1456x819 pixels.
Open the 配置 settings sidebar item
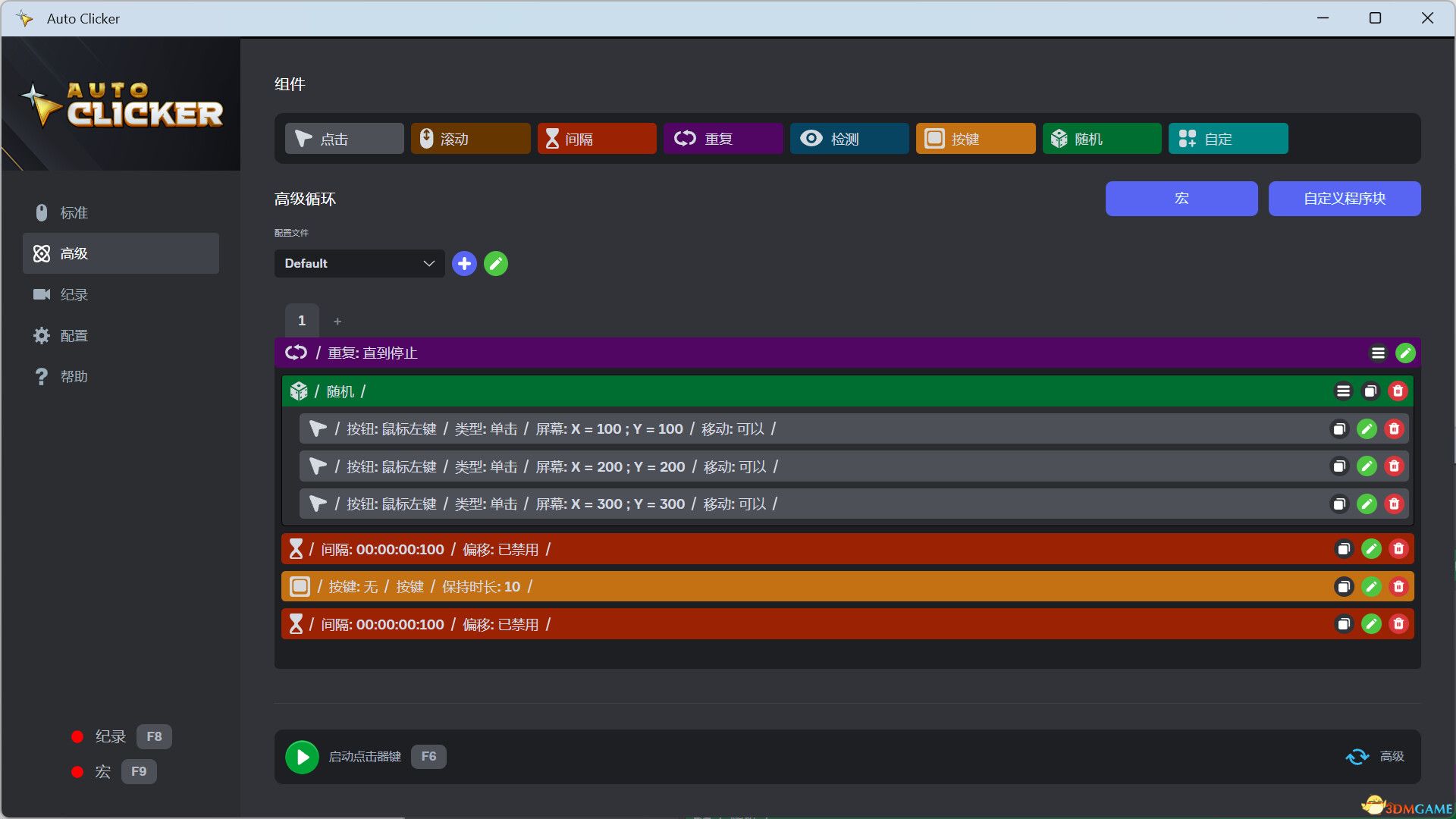point(74,336)
